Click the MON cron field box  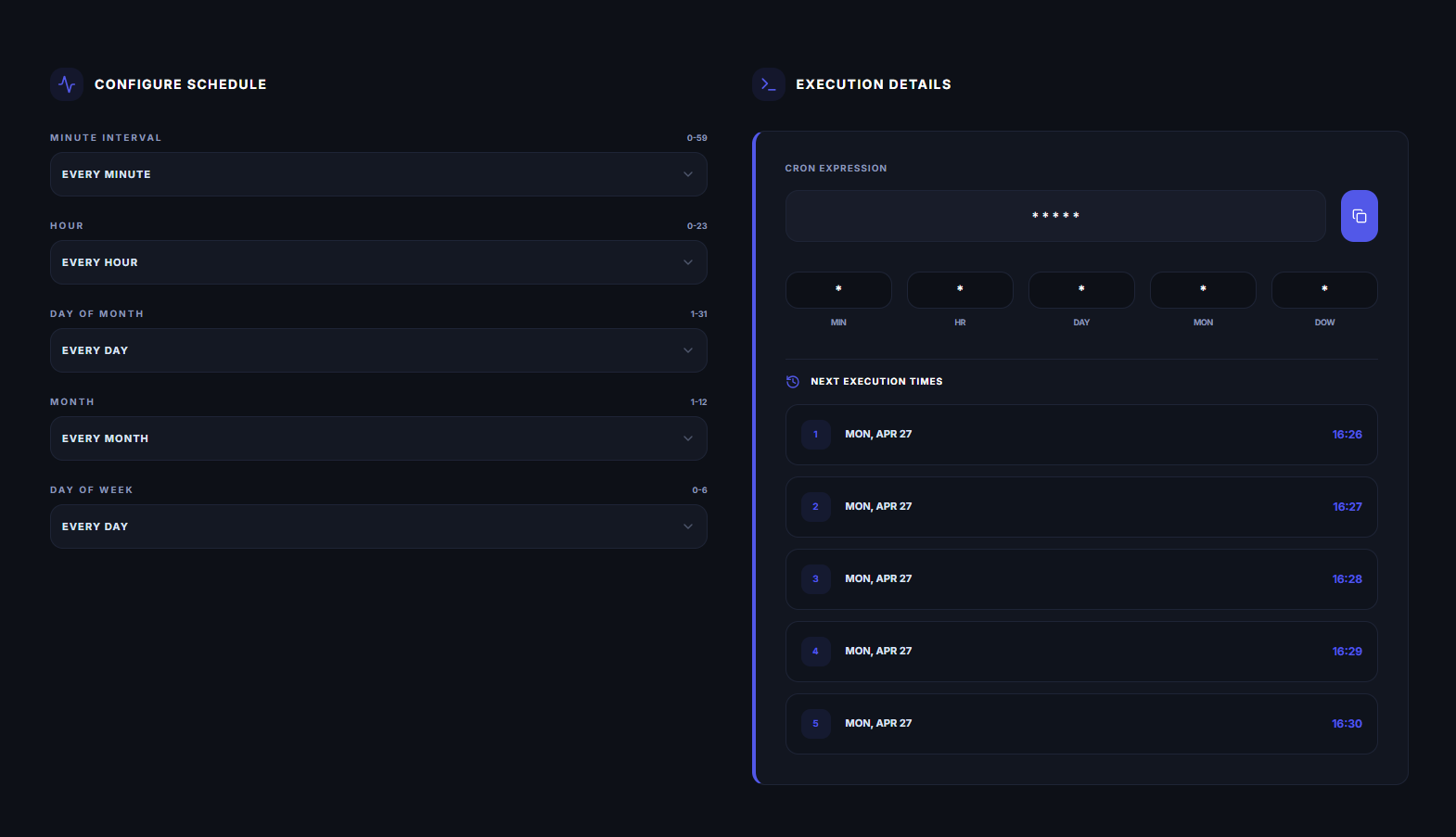pyautogui.click(x=1203, y=290)
